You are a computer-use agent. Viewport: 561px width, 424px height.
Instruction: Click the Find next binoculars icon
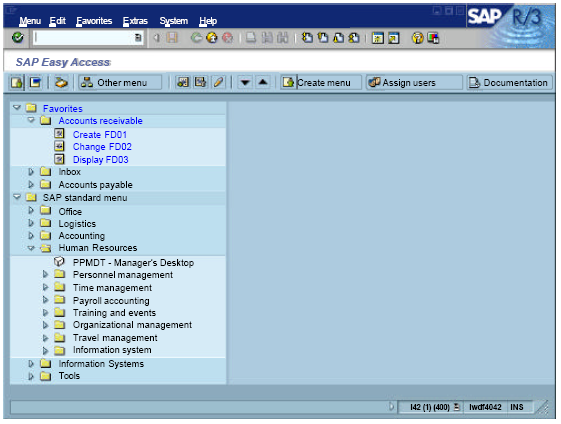(x=283, y=38)
